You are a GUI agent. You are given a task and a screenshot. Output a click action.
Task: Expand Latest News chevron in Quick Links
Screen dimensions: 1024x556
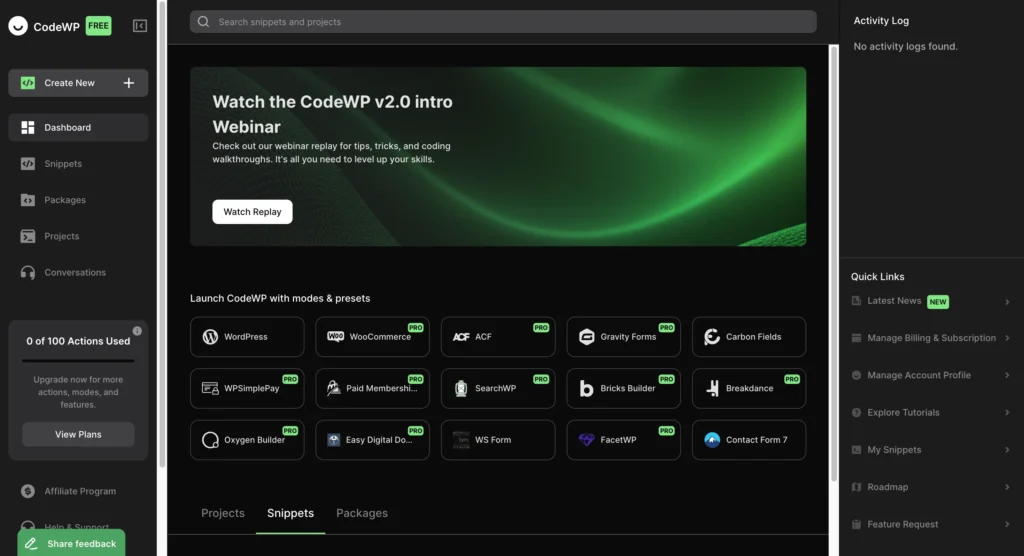pos(1007,302)
